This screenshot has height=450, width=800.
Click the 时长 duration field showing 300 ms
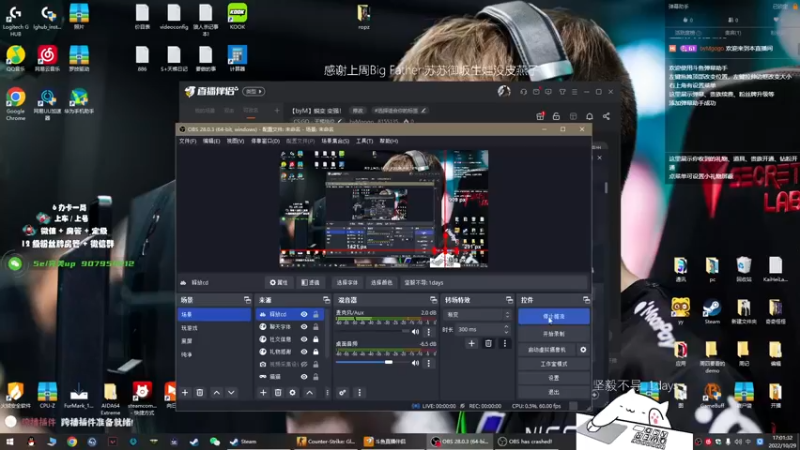tap(481, 330)
